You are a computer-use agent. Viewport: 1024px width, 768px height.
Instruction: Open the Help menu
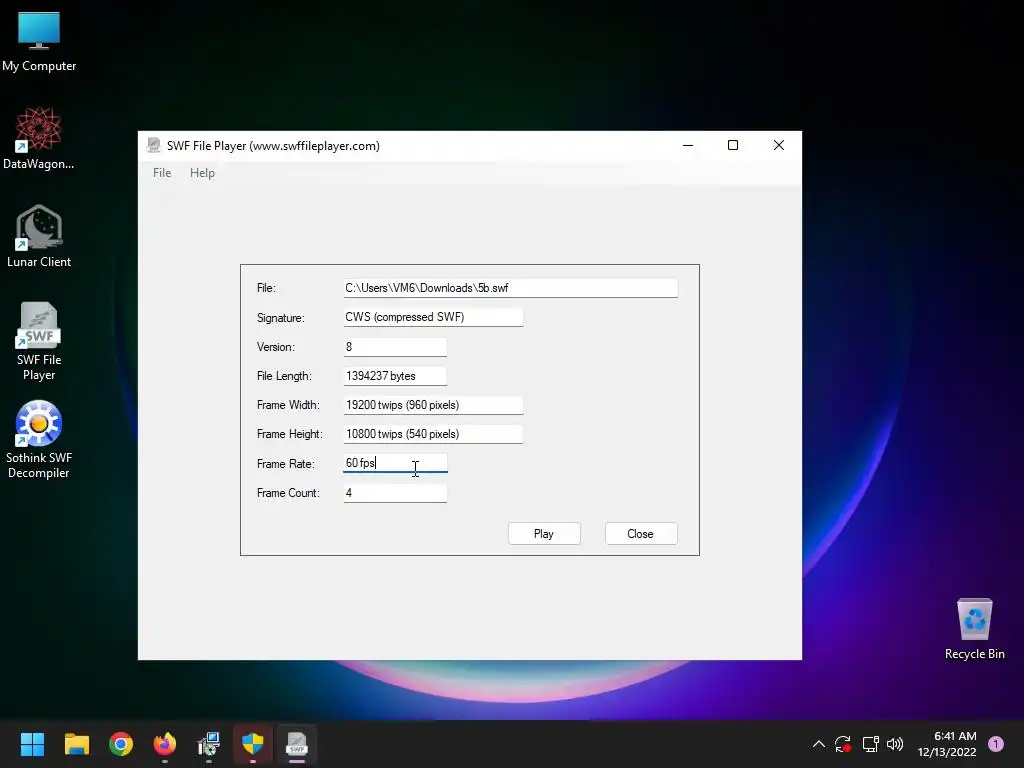pos(202,173)
